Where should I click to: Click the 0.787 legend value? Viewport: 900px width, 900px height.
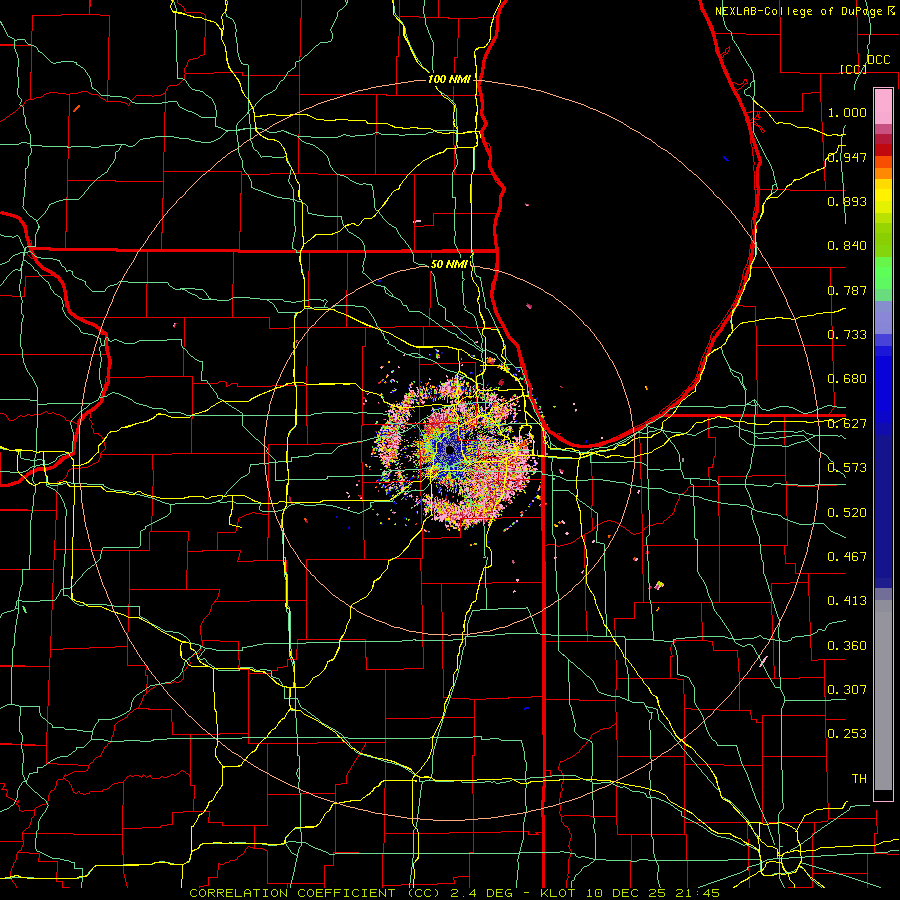(847, 290)
